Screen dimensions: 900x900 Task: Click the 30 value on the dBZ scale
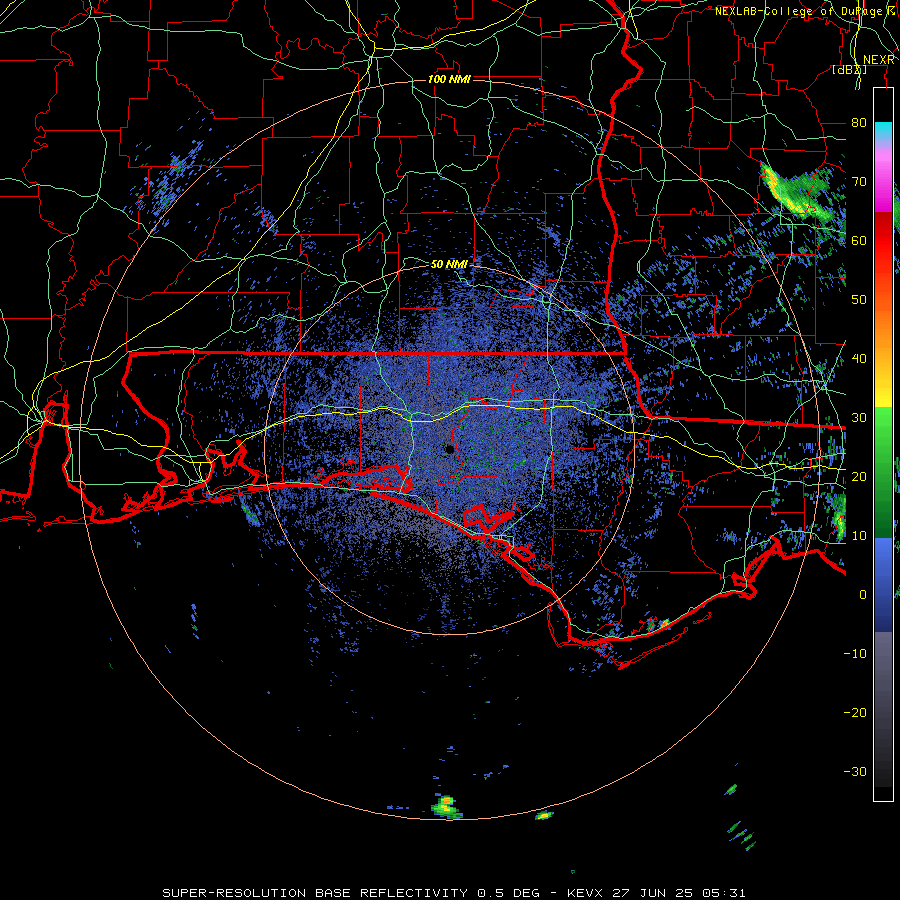[859, 417]
